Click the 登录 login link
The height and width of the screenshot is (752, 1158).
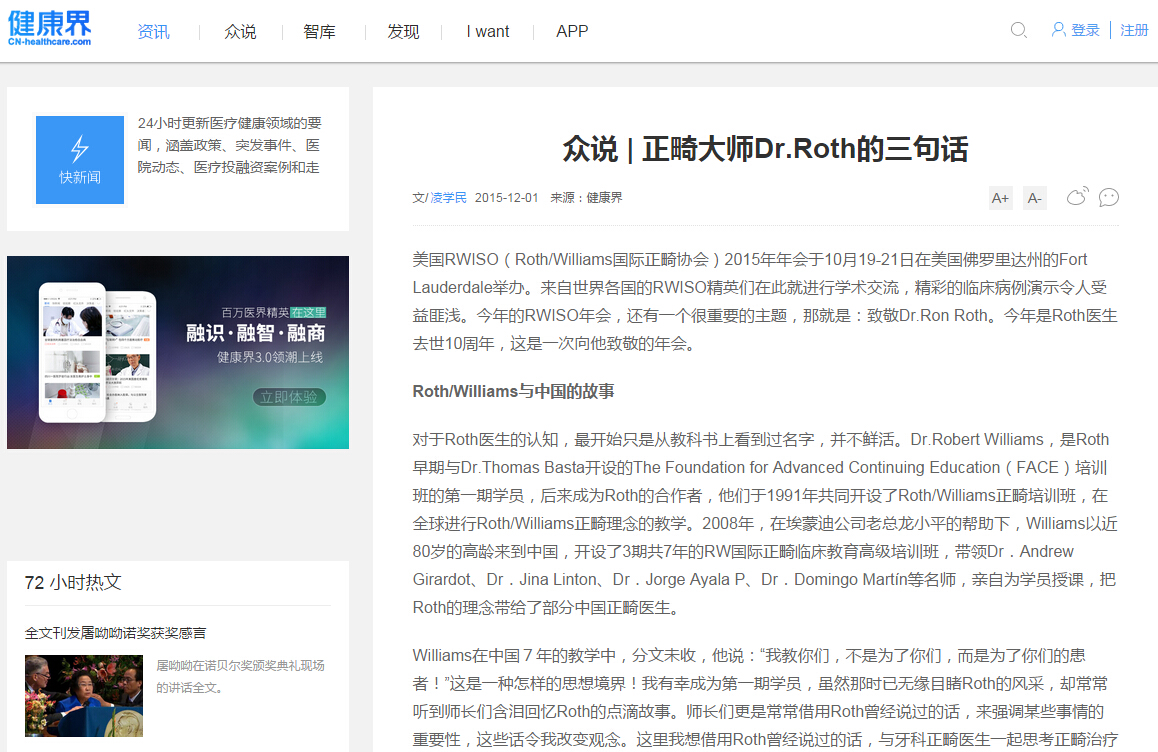1086,30
